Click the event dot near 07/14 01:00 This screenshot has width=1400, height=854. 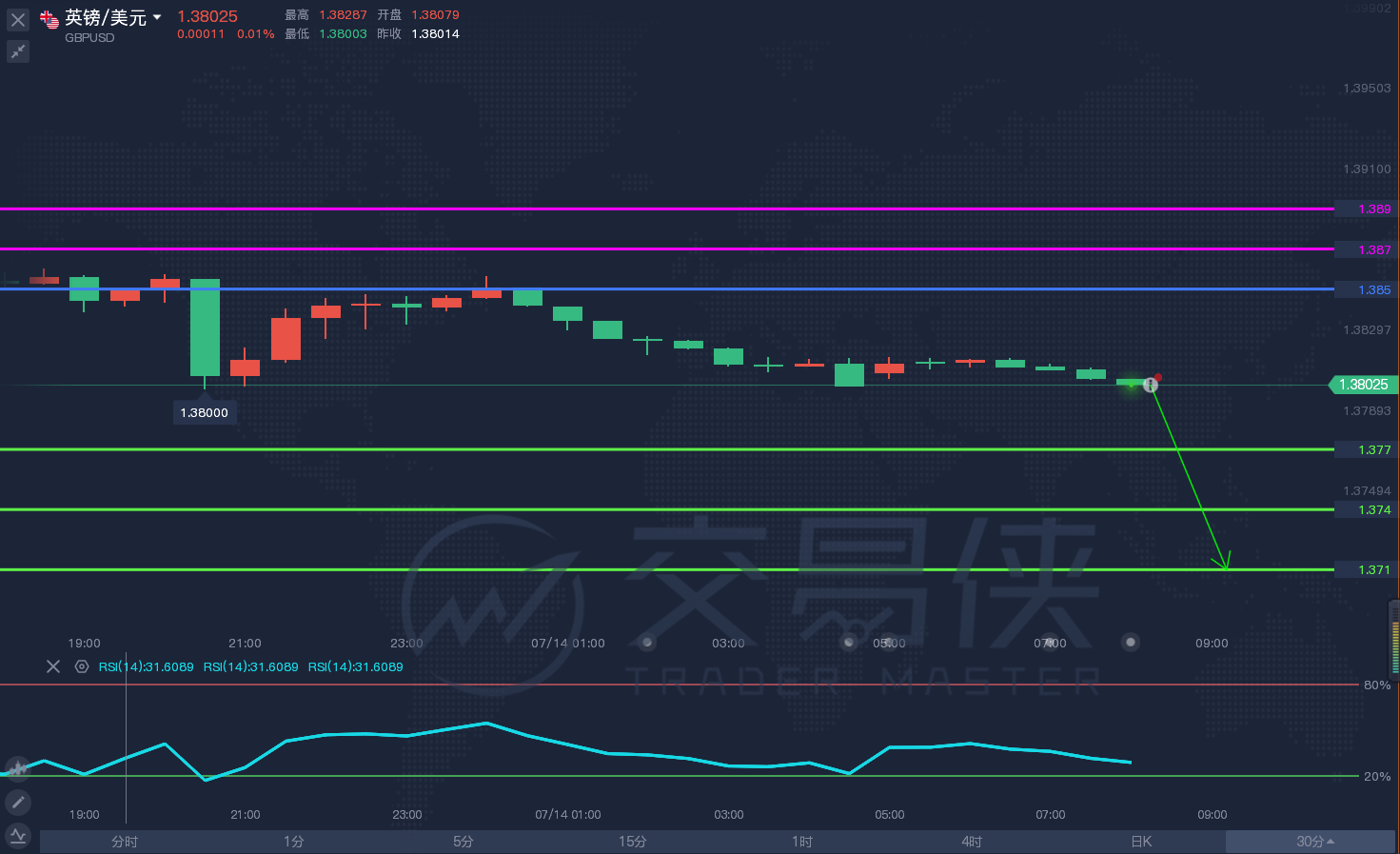647,643
